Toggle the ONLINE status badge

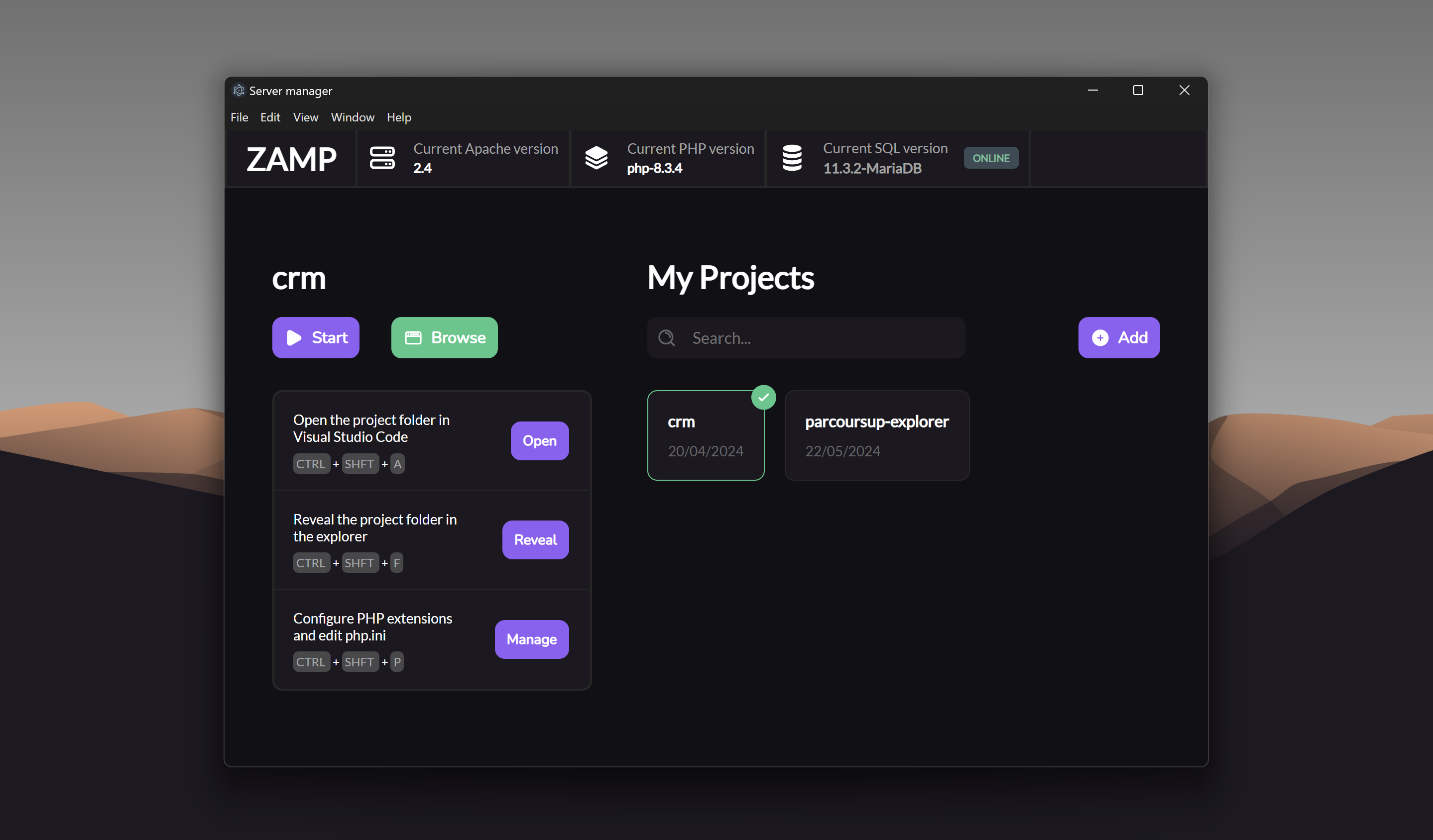990,158
